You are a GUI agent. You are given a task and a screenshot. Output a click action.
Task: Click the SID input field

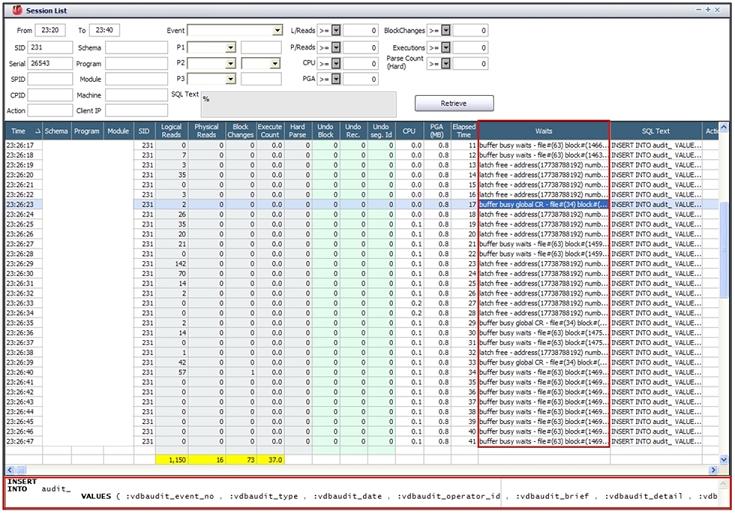[50, 47]
